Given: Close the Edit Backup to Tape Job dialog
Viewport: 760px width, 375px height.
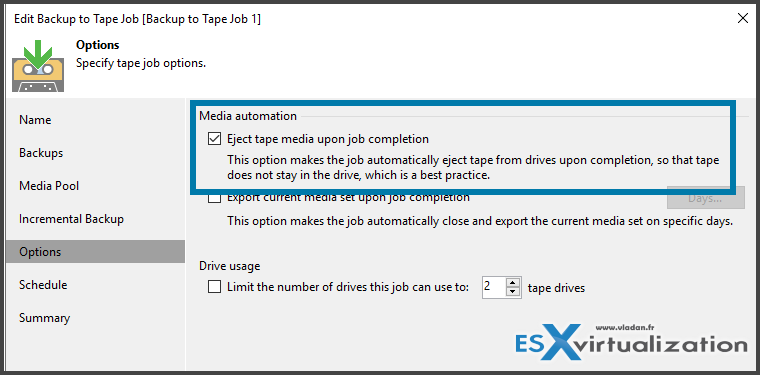Looking at the screenshot, I should (x=742, y=19).
